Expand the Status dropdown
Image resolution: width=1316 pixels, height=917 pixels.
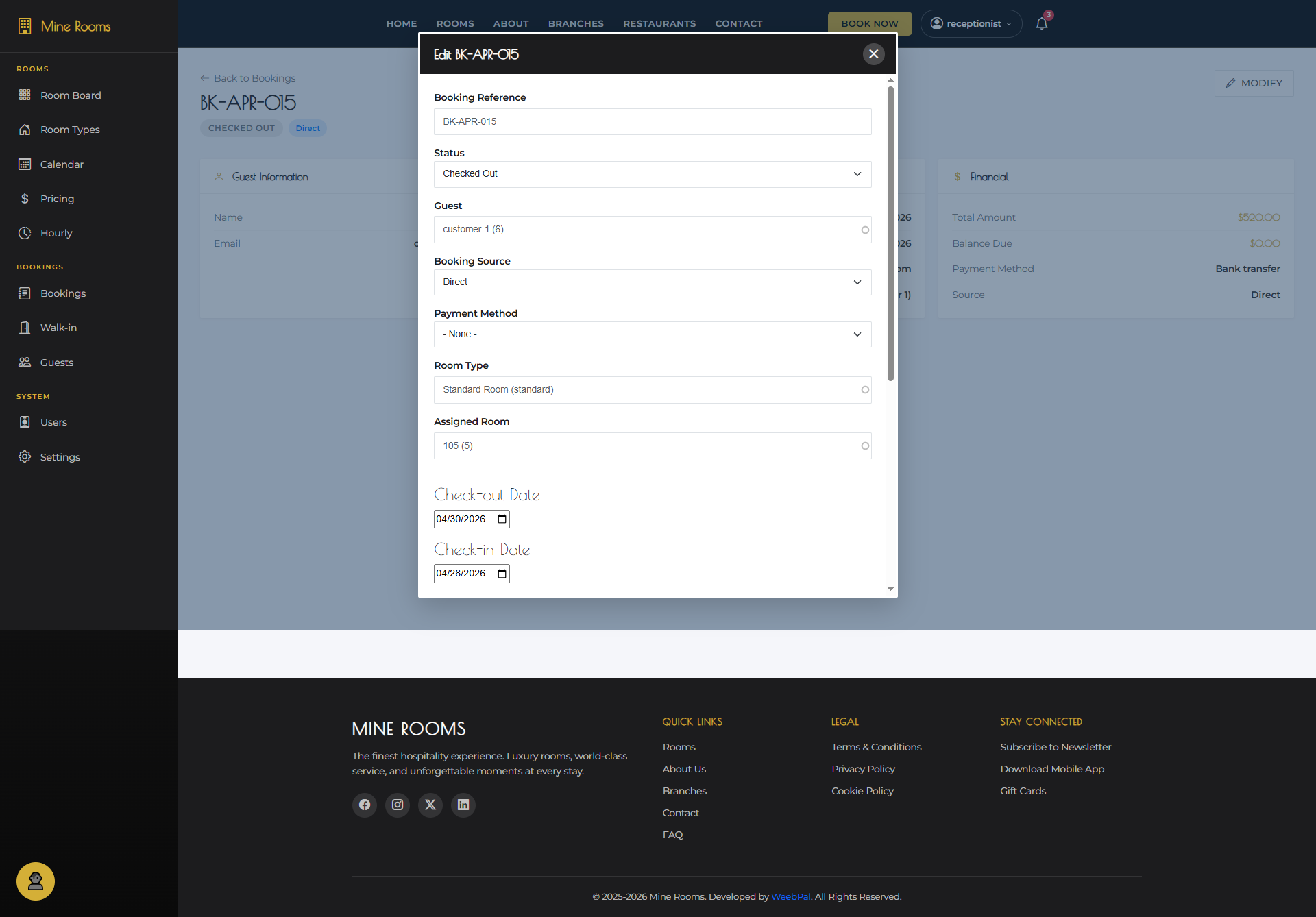tap(653, 174)
